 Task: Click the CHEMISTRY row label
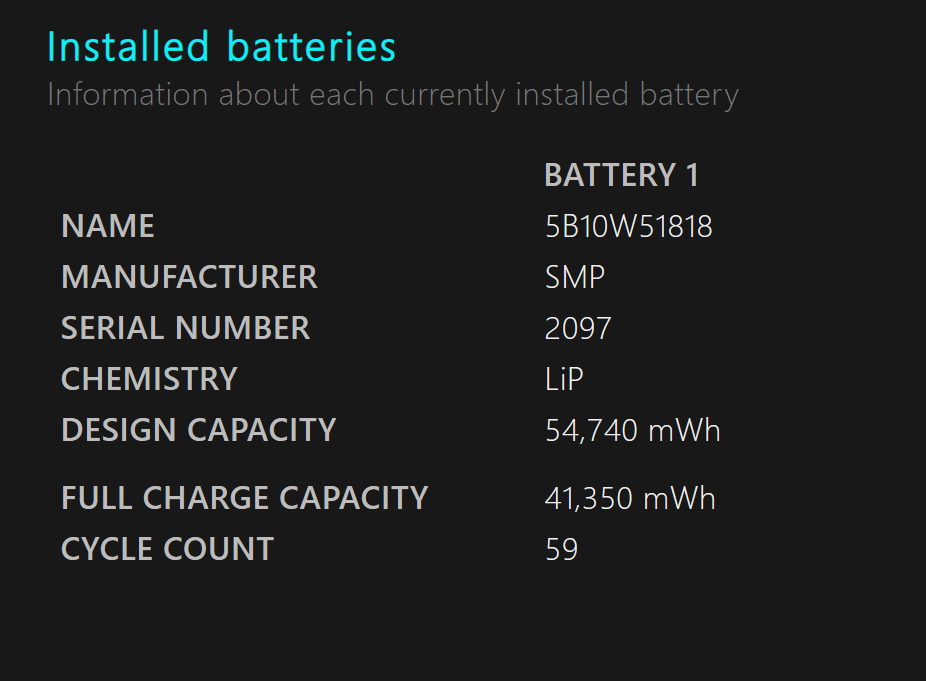click(149, 379)
